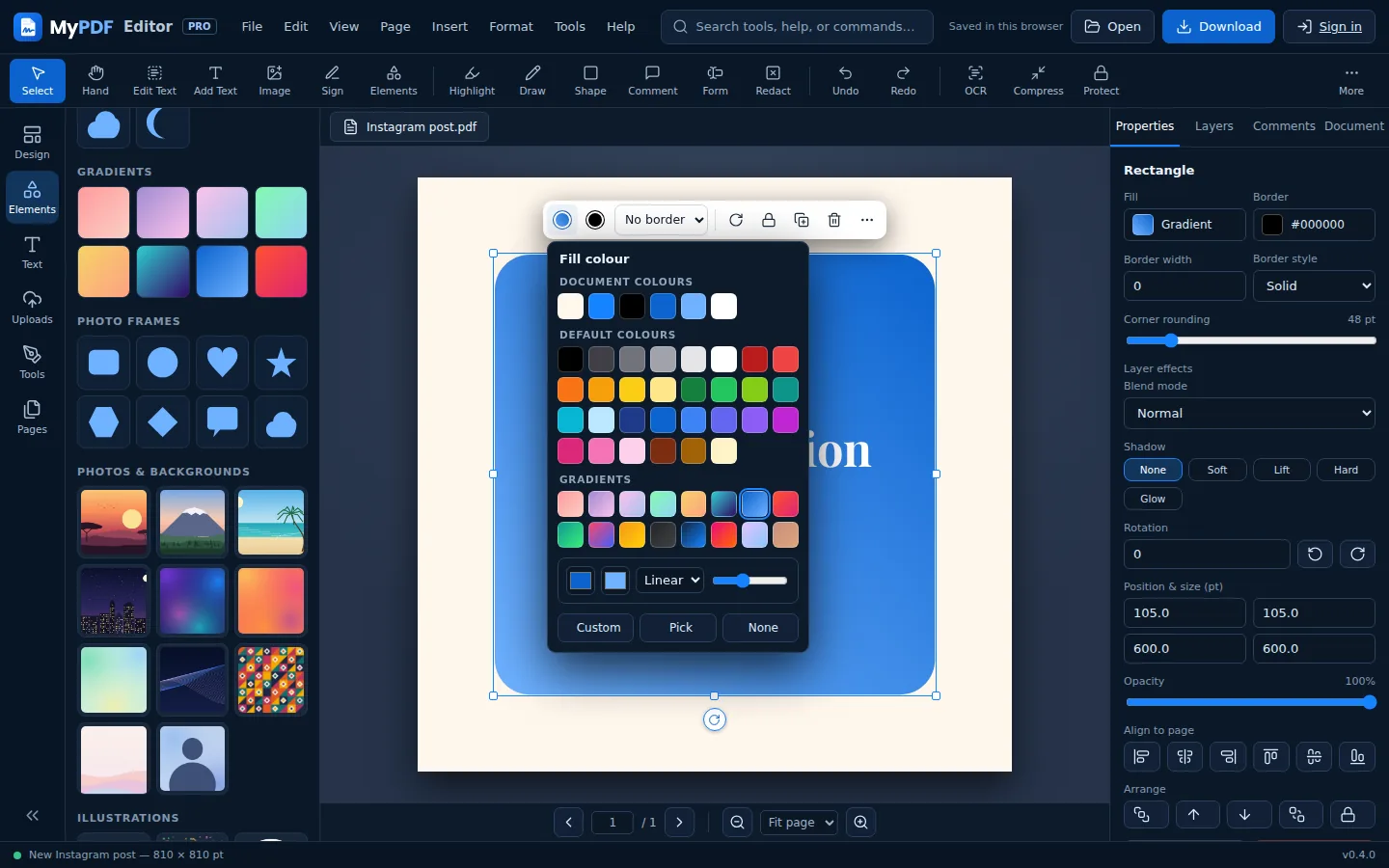Duplicate shape from the floating toolbar

[x=802, y=220]
